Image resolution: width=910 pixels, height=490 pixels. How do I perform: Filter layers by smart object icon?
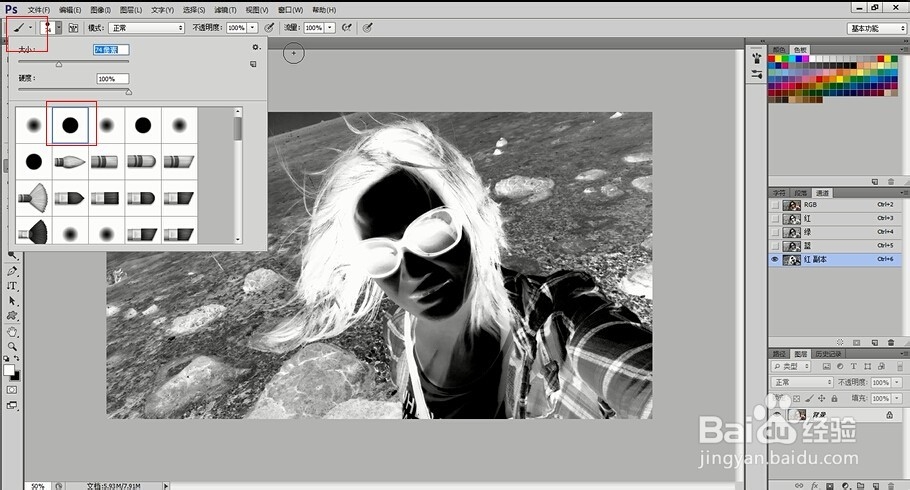(882, 366)
